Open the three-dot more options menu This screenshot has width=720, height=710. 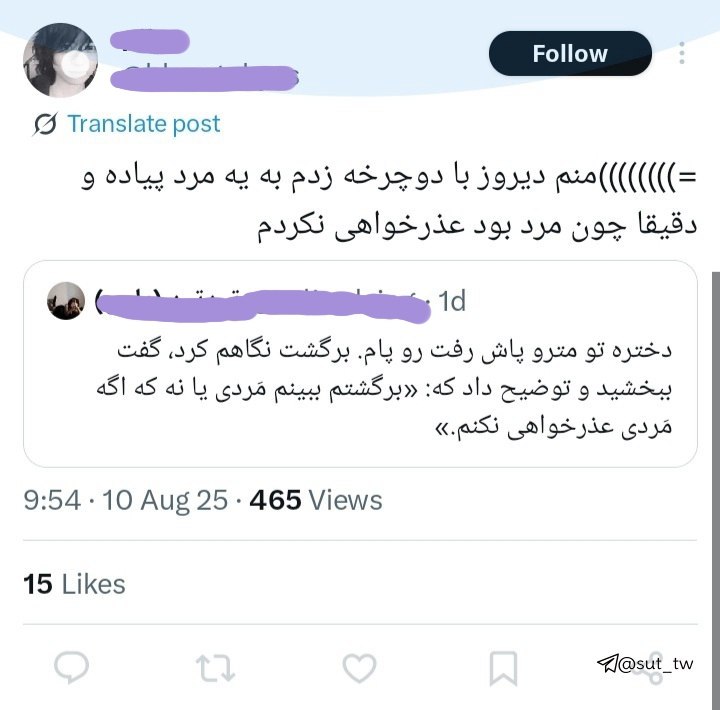pos(682,53)
